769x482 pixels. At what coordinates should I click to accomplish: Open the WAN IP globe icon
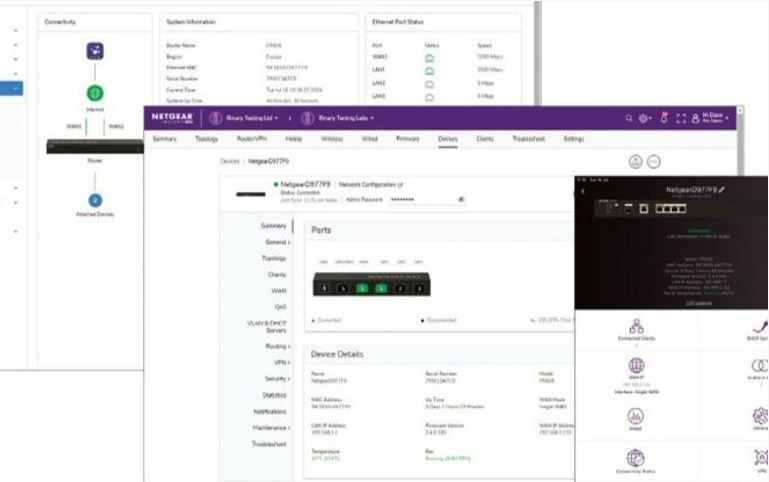point(636,365)
